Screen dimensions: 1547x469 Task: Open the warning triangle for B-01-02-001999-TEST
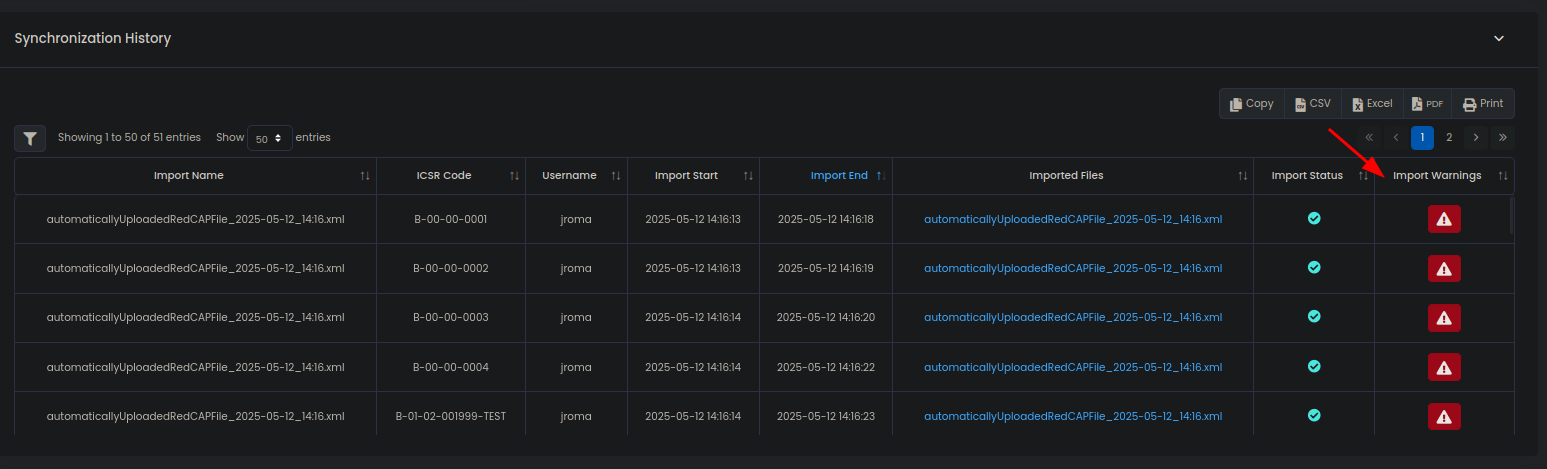pyautogui.click(x=1443, y=416)
